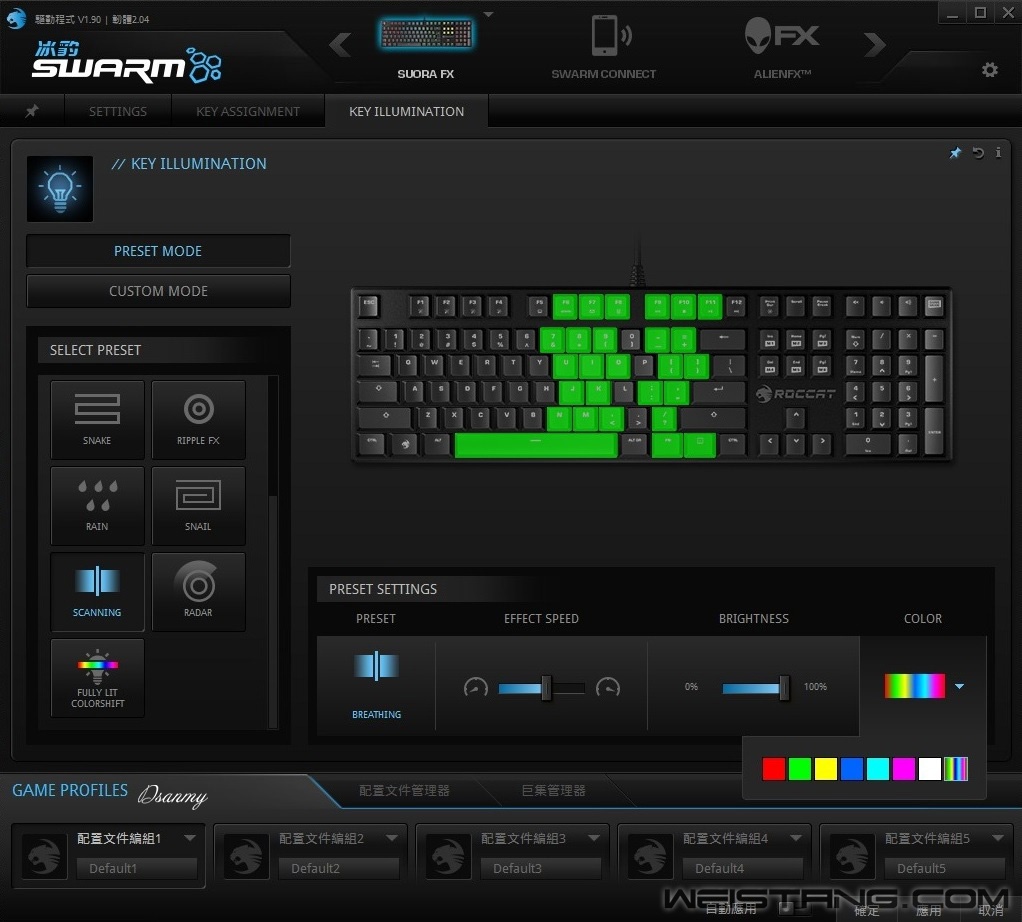1022x922 pixels.
Task: Show panel info via the i icon
Action: [998, 152]
